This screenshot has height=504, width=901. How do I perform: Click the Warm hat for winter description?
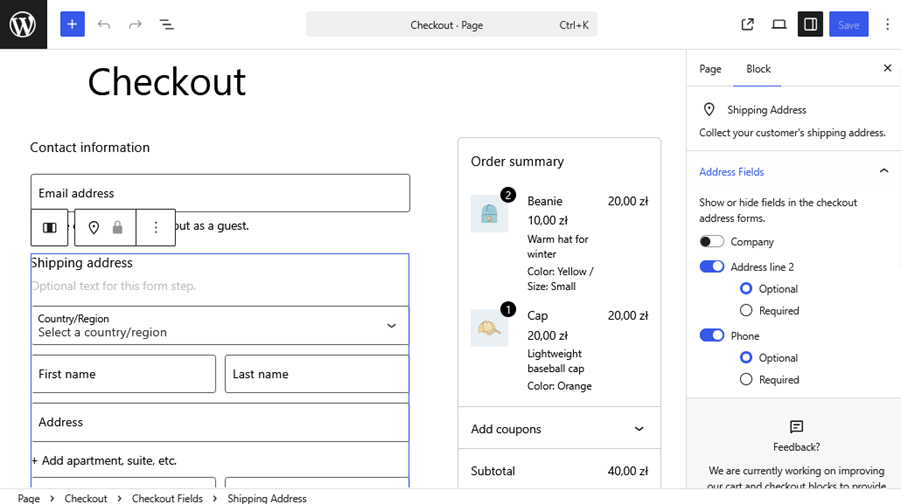558,247
